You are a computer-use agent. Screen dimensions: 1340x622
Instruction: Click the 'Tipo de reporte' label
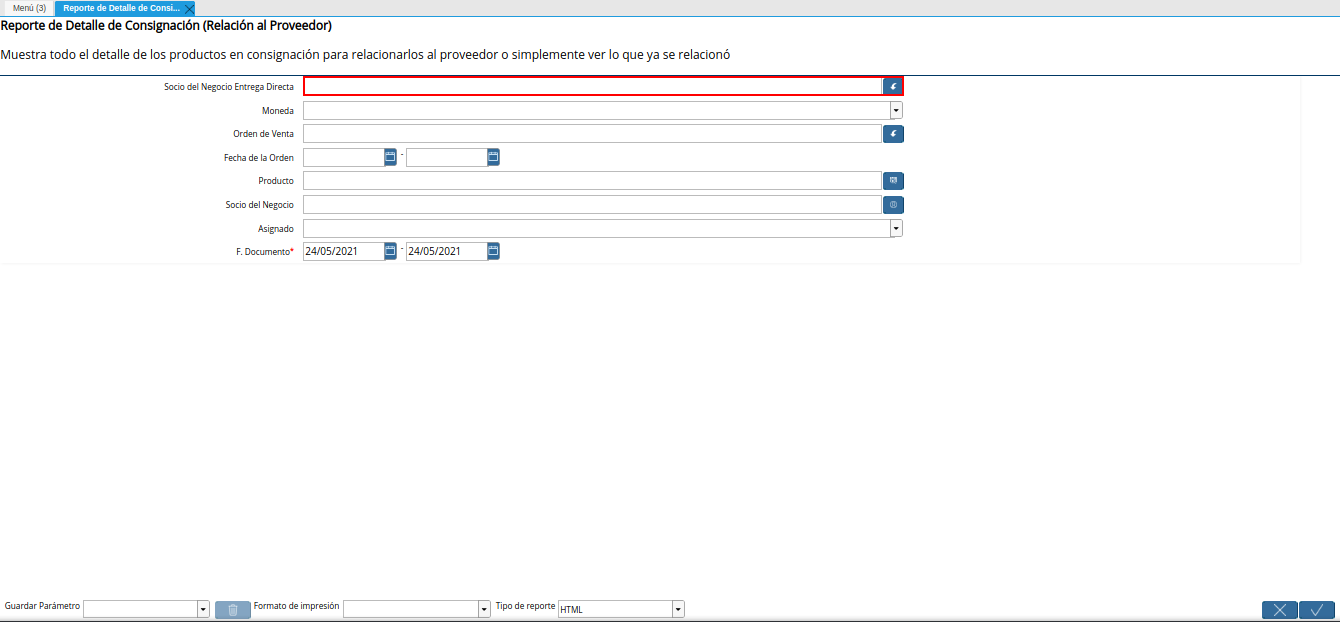coord(525,606)
